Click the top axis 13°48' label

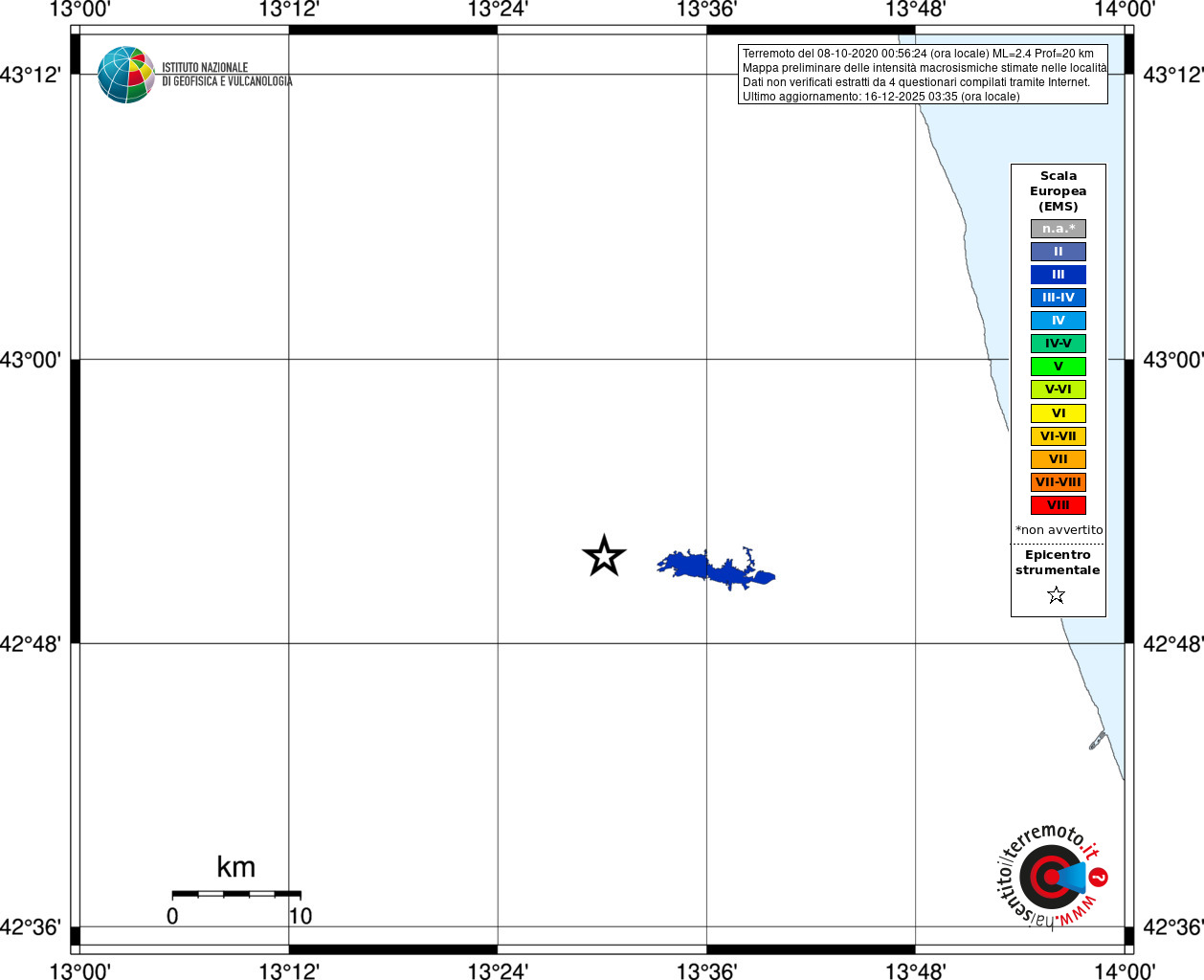(916, 10)
